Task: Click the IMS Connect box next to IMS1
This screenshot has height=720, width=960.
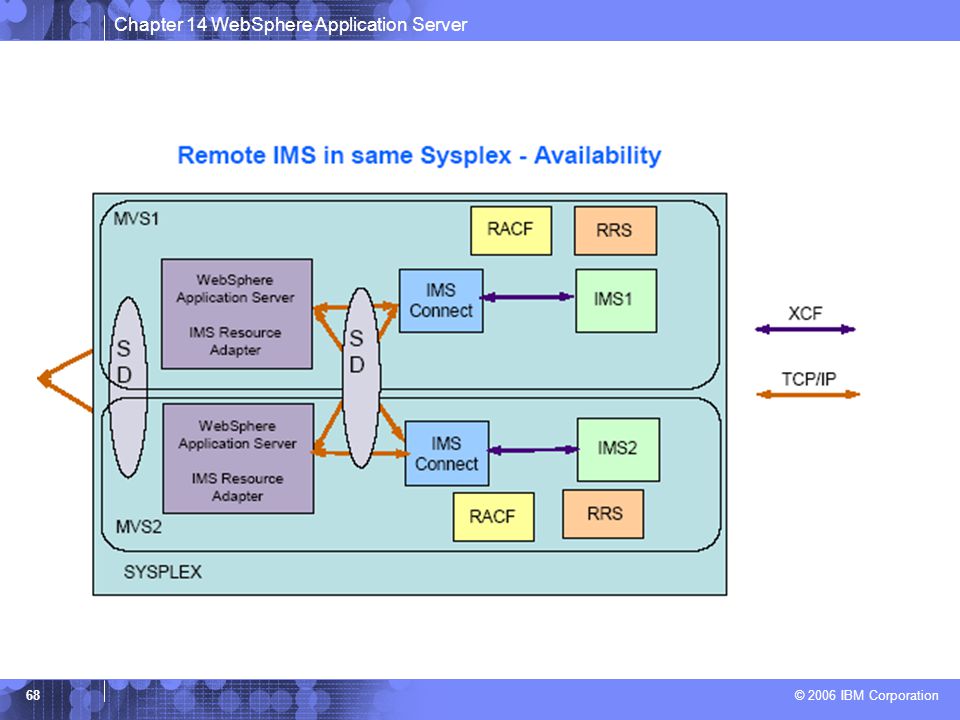Action: point(441,301)
